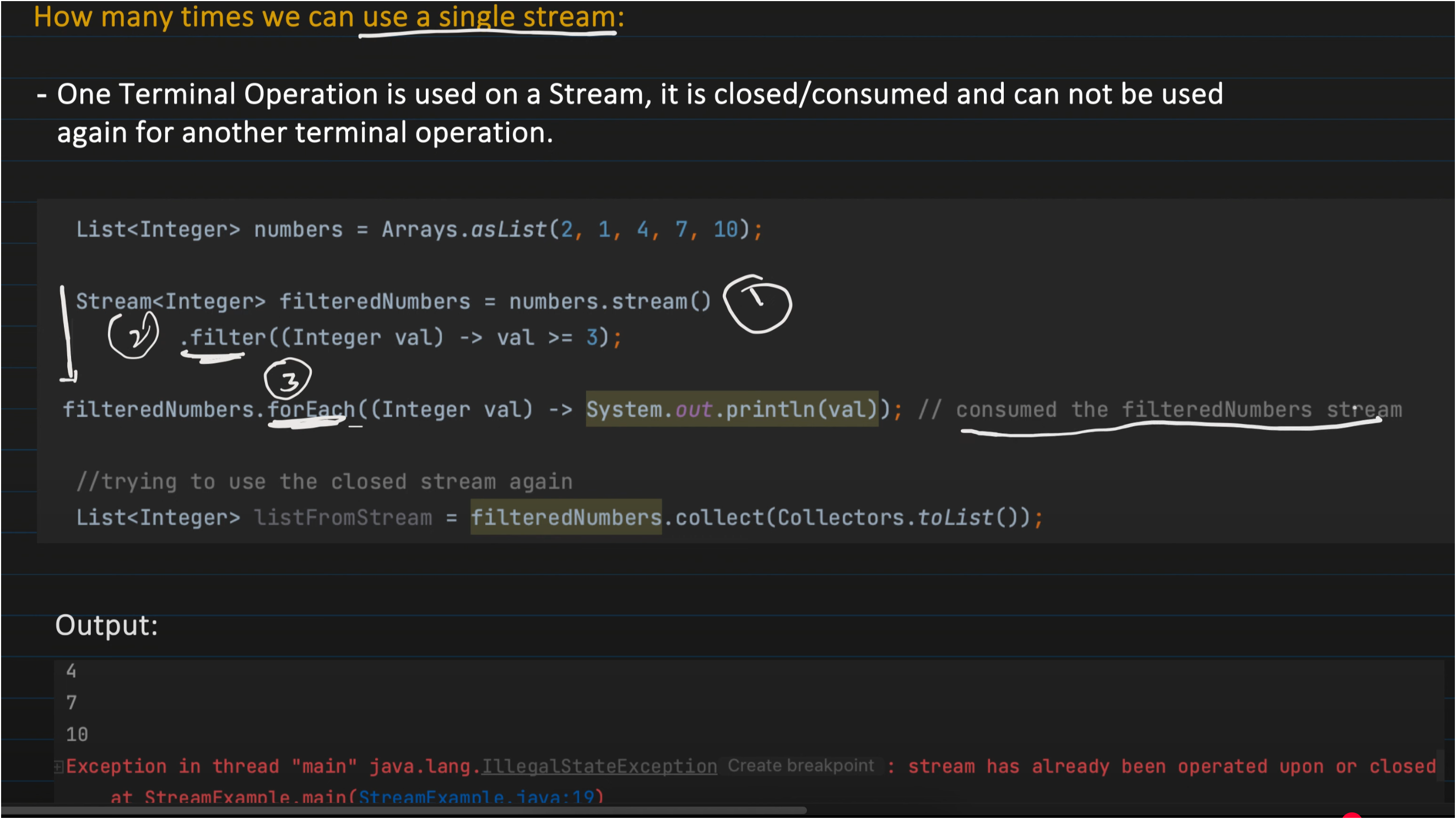Click the Create breakpoint button
1456x819 pixels.
pos(800,766)
